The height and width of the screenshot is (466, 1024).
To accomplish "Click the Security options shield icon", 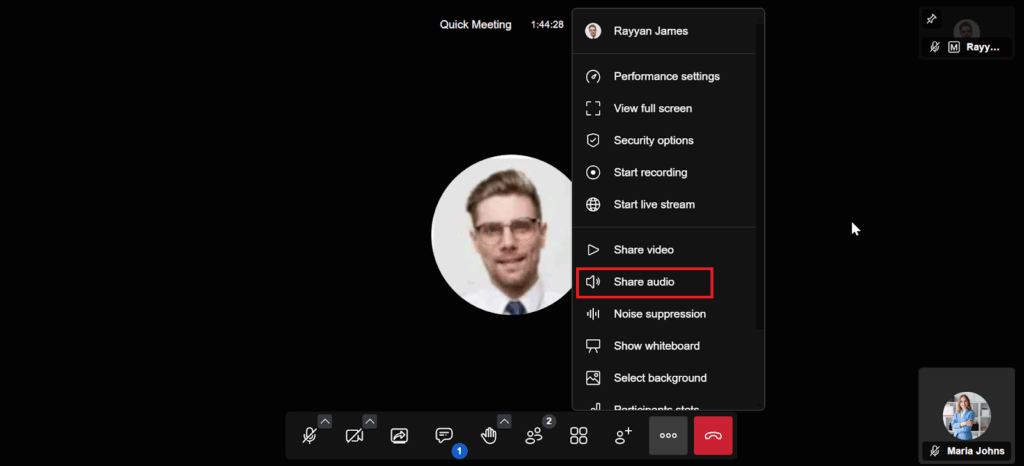I will coord(593,140).
